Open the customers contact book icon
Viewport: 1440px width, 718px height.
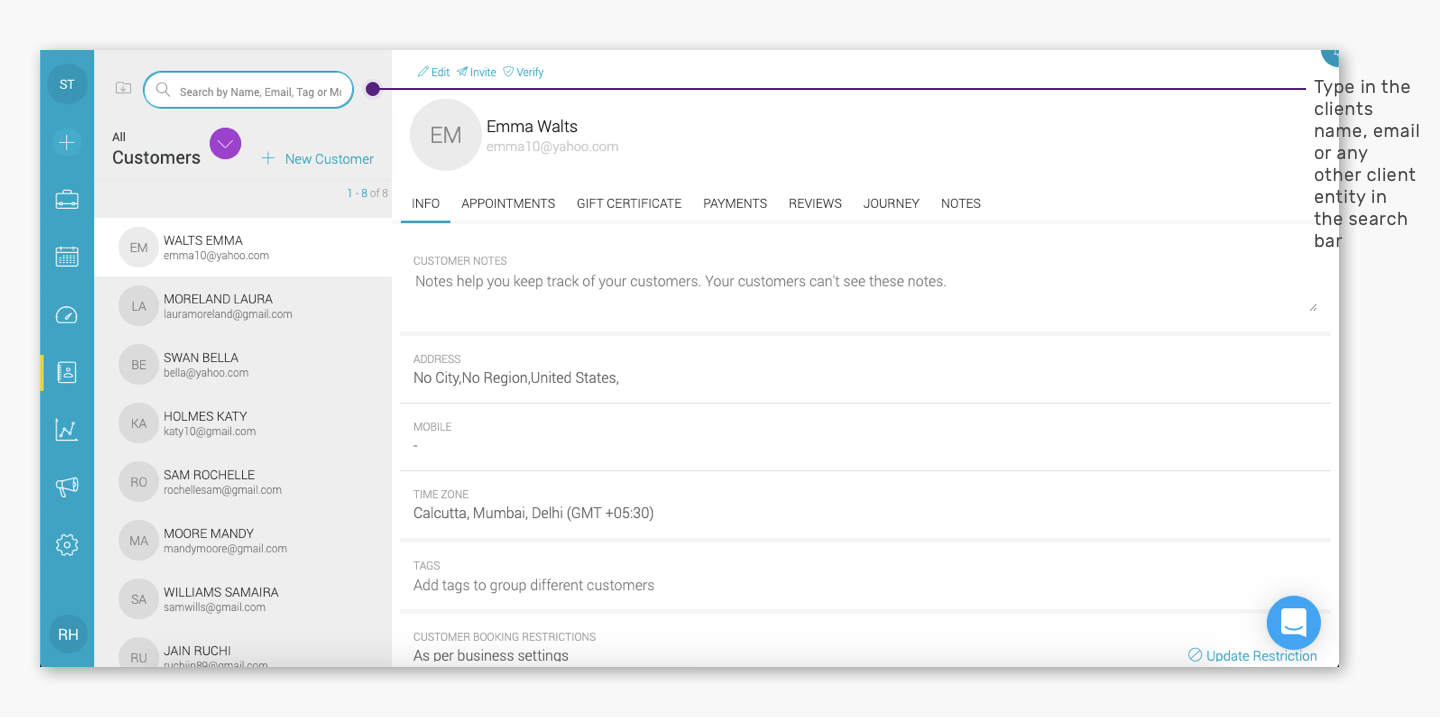(x=67, y=373)
